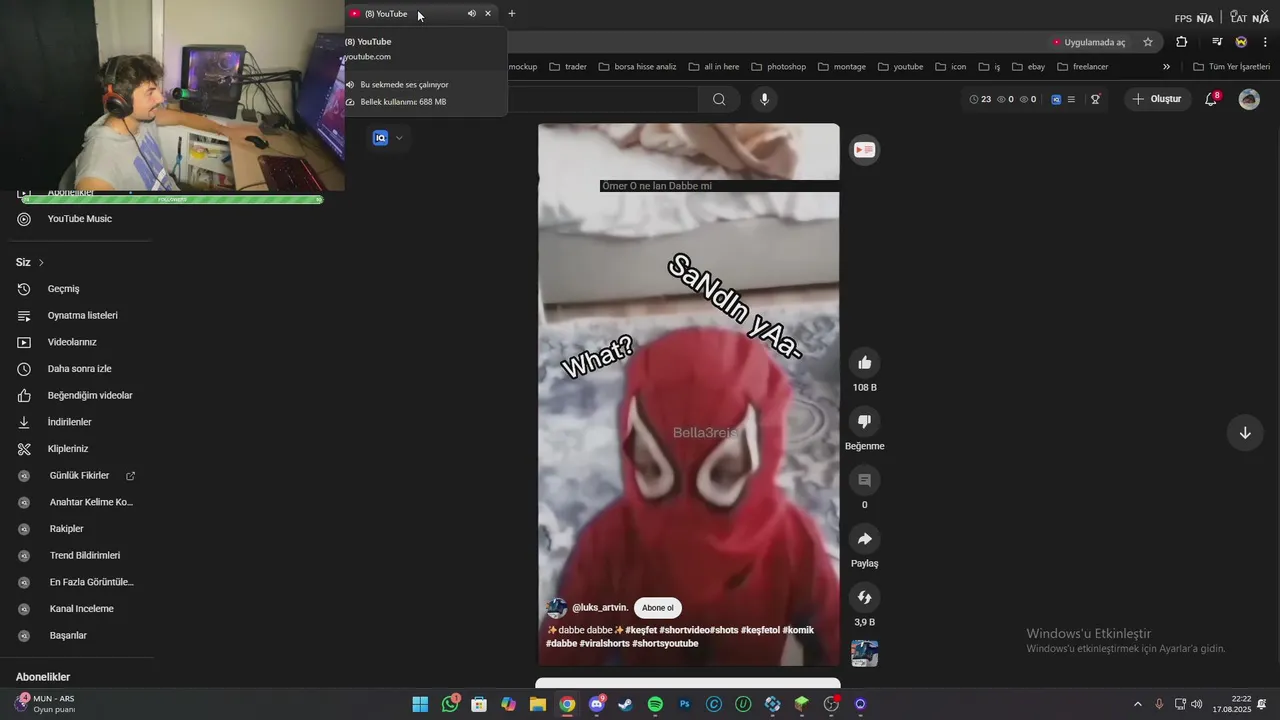Expand the Siz section chevron
Viewport: 1280px width, 720px height.
click(41, 263)
